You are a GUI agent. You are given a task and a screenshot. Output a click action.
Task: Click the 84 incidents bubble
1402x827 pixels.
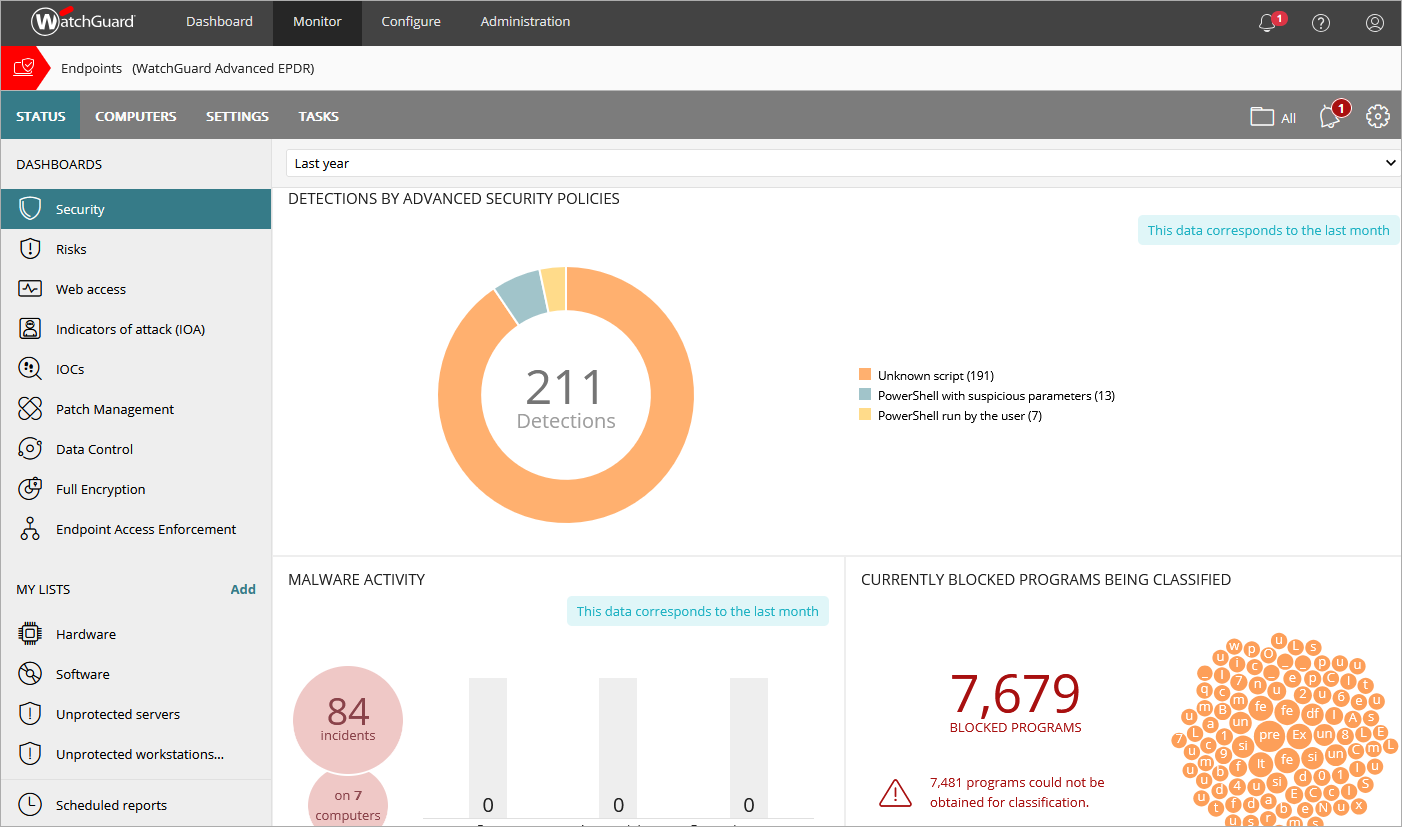coord(348,720)
